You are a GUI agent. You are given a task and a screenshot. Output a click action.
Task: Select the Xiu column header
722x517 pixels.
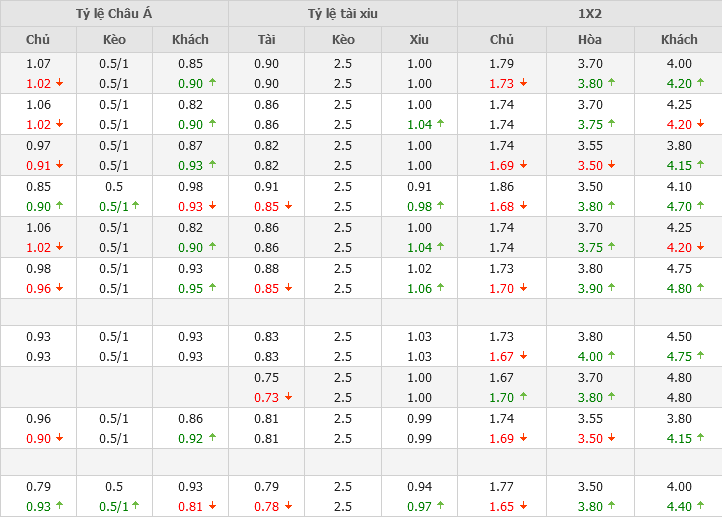pyautogui.click(x=419, y=39)
